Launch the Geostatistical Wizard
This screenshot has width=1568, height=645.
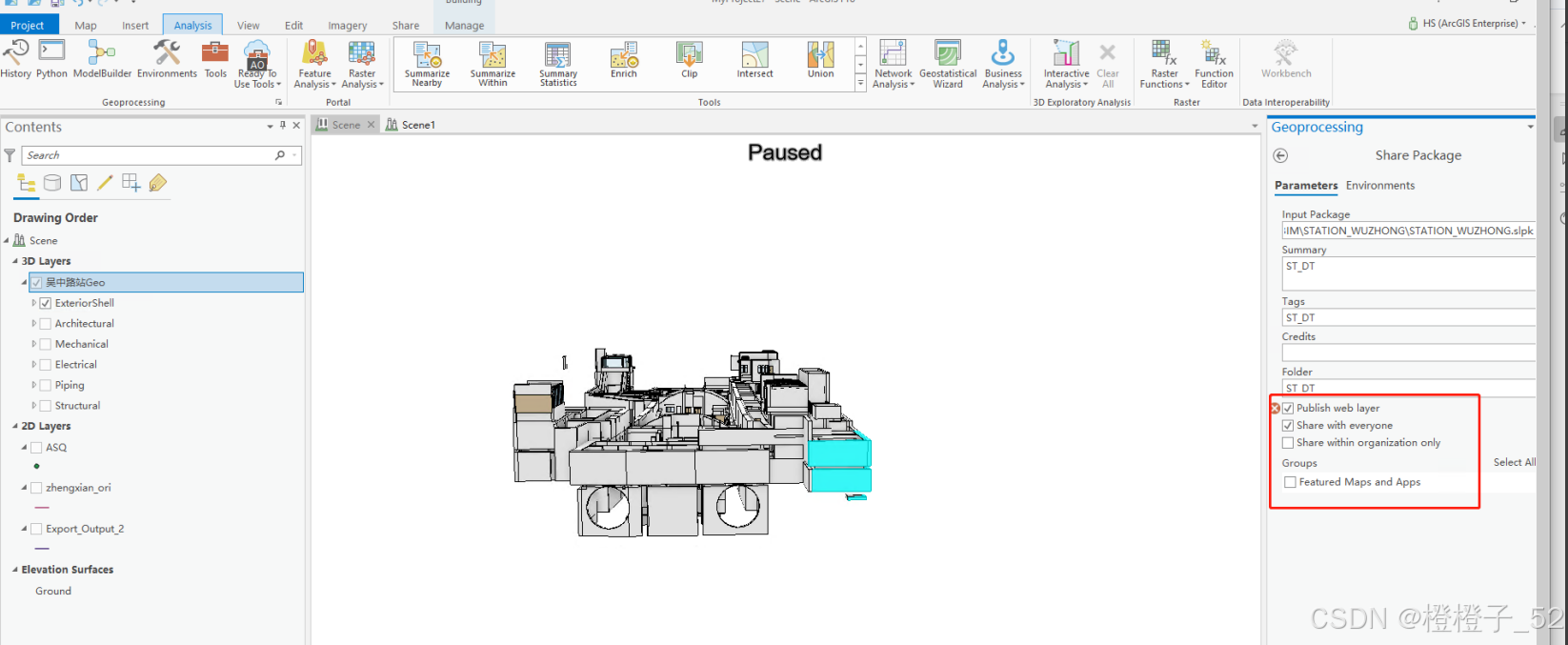click(948, 64)
